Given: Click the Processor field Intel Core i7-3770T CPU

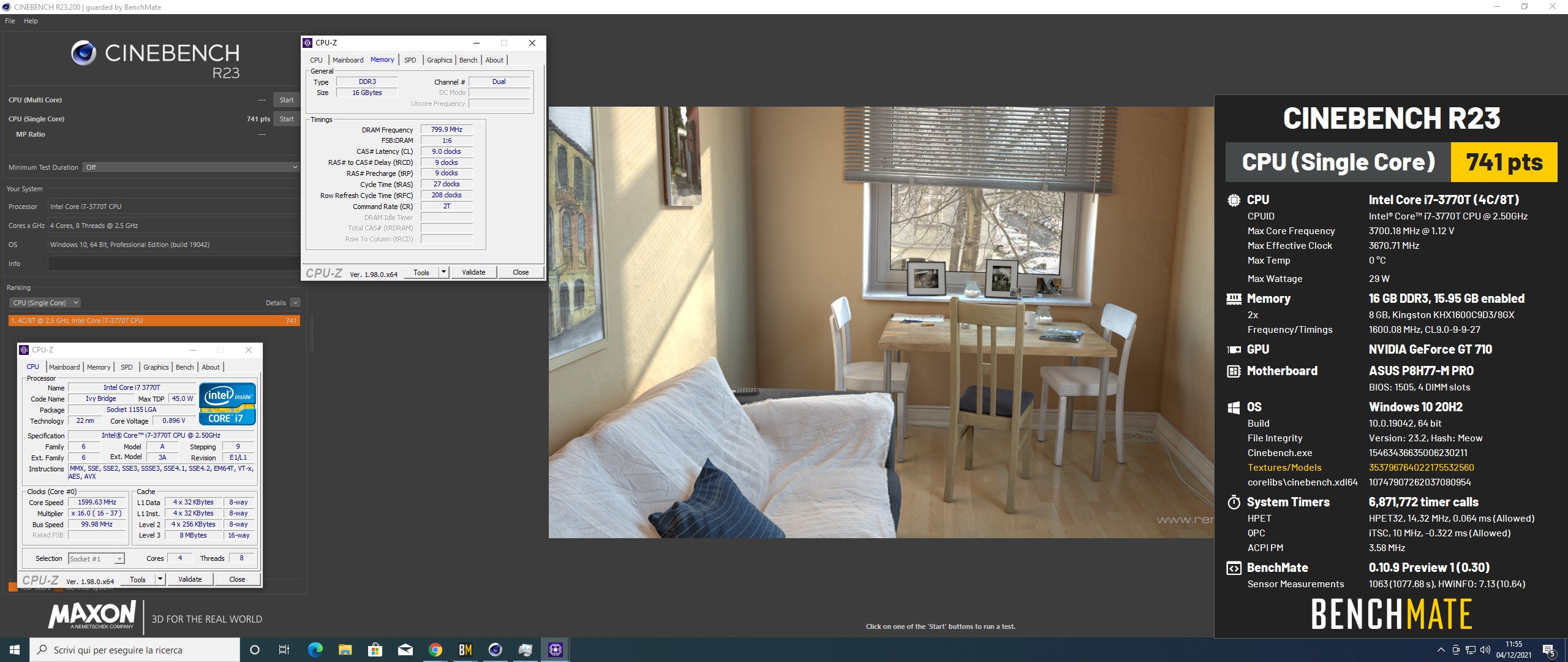Looking at the screenshot, I should 174,207.
